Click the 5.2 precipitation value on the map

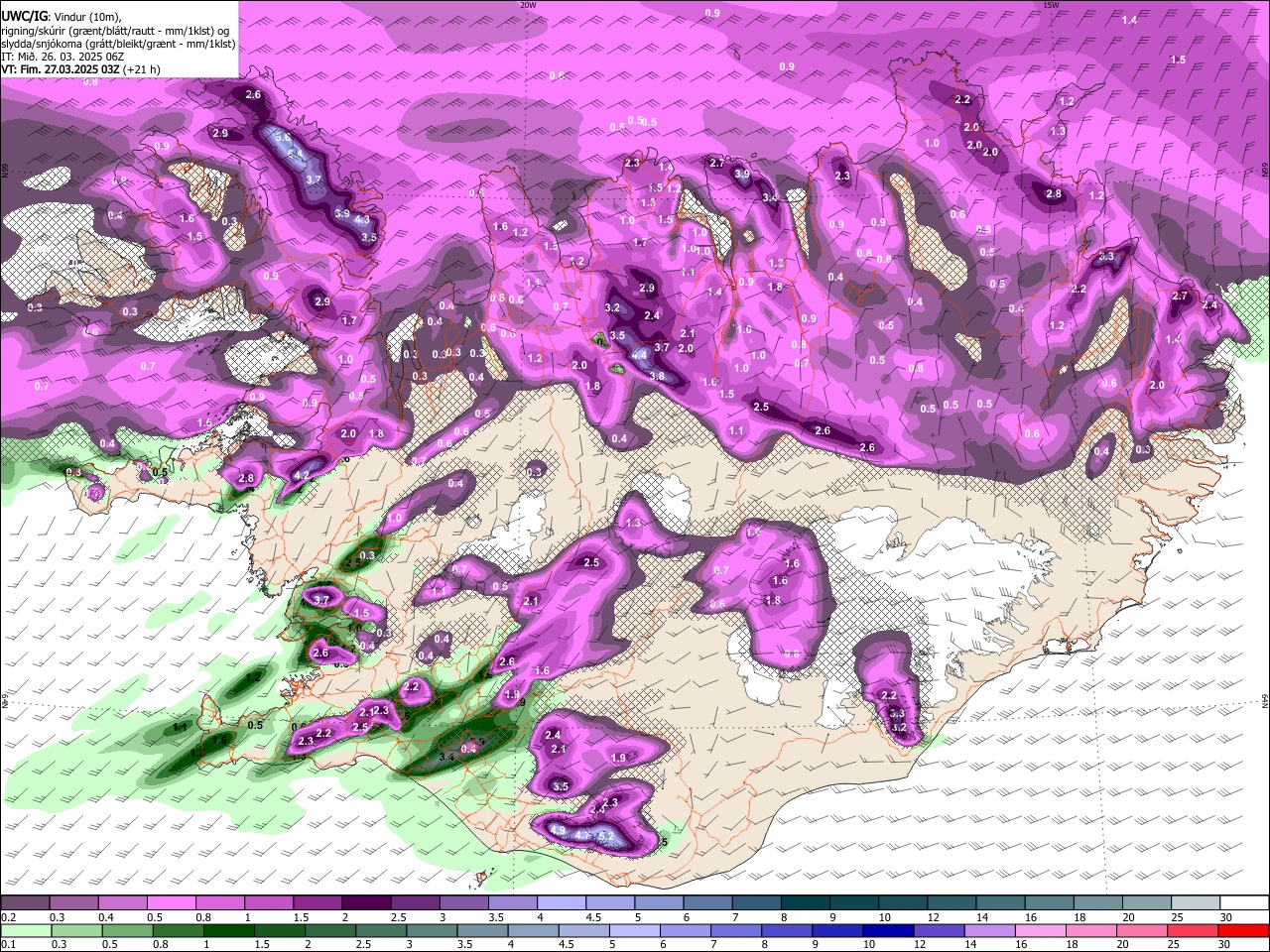point(607,838)
